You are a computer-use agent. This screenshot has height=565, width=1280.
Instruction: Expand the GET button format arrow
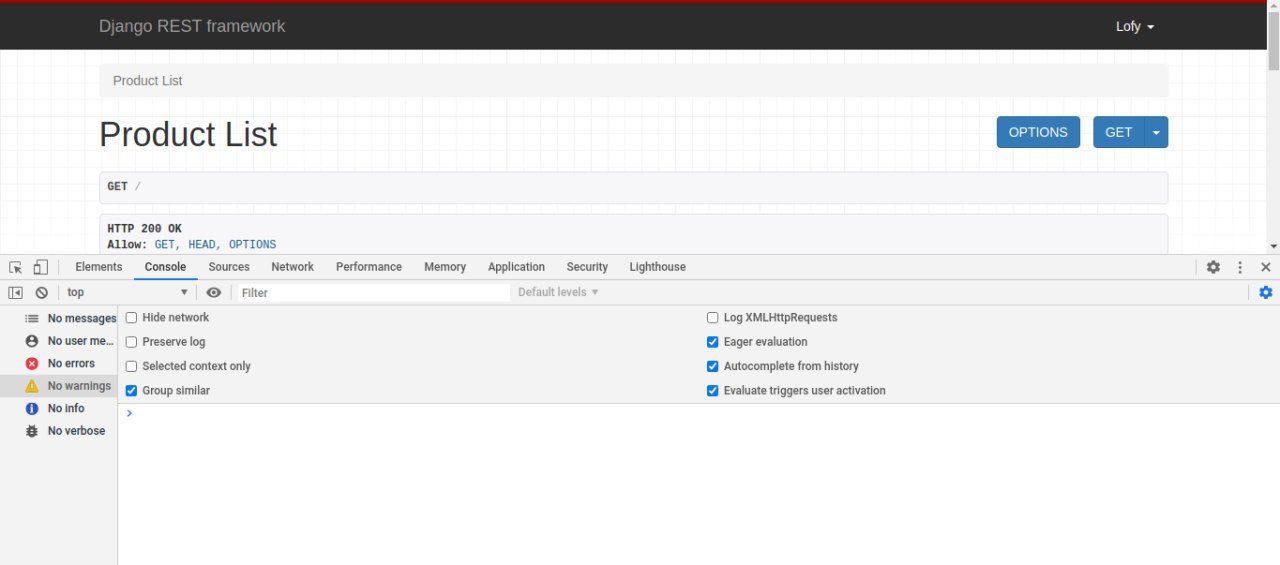[1156, 132]
